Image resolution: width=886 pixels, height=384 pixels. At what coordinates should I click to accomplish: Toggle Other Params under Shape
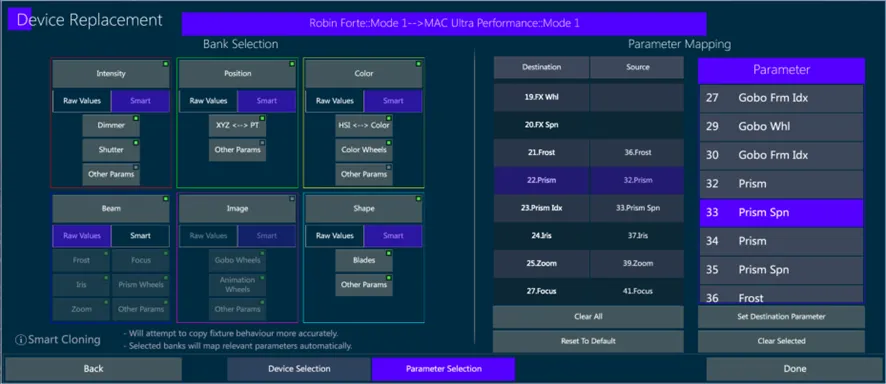[x=364, y=285]
